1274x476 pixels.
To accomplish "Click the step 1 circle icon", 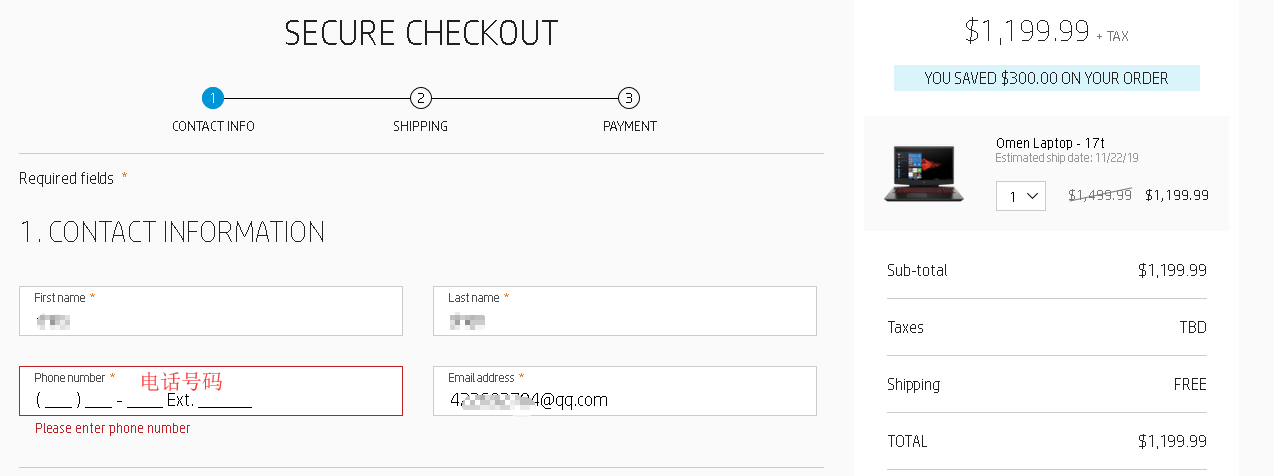I will 212,98.
